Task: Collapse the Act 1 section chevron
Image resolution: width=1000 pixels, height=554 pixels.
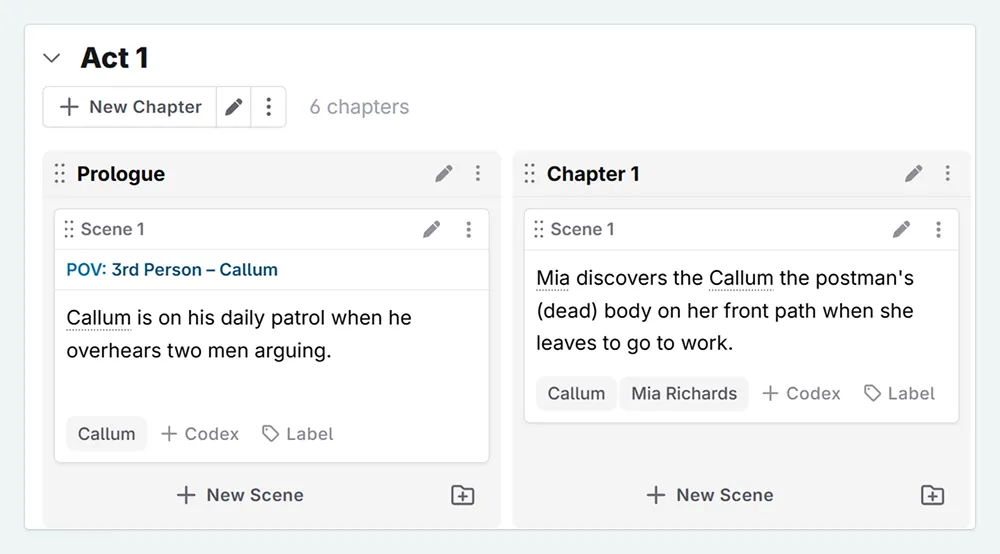Action: 52,59
